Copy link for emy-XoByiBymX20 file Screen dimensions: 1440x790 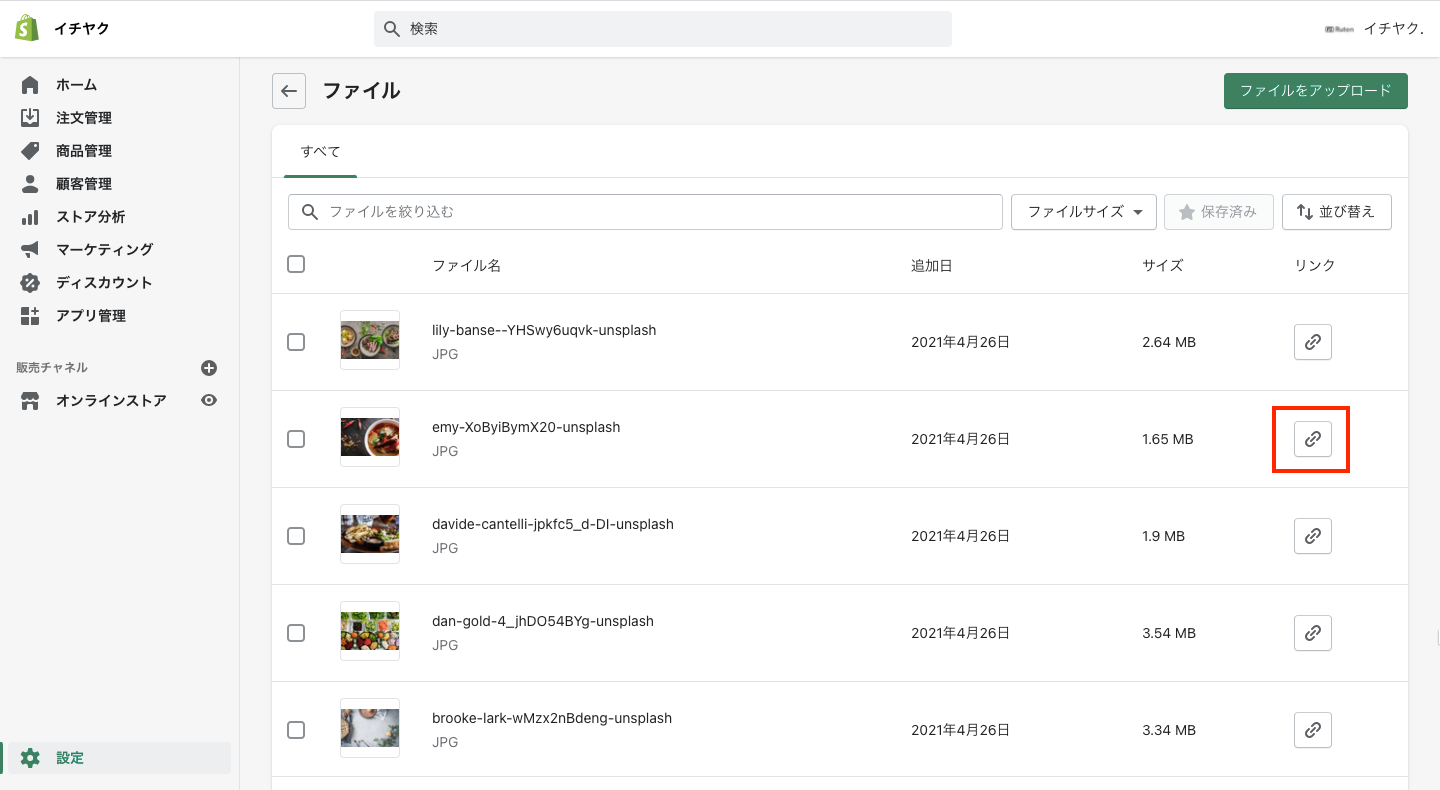[1313, 439]
